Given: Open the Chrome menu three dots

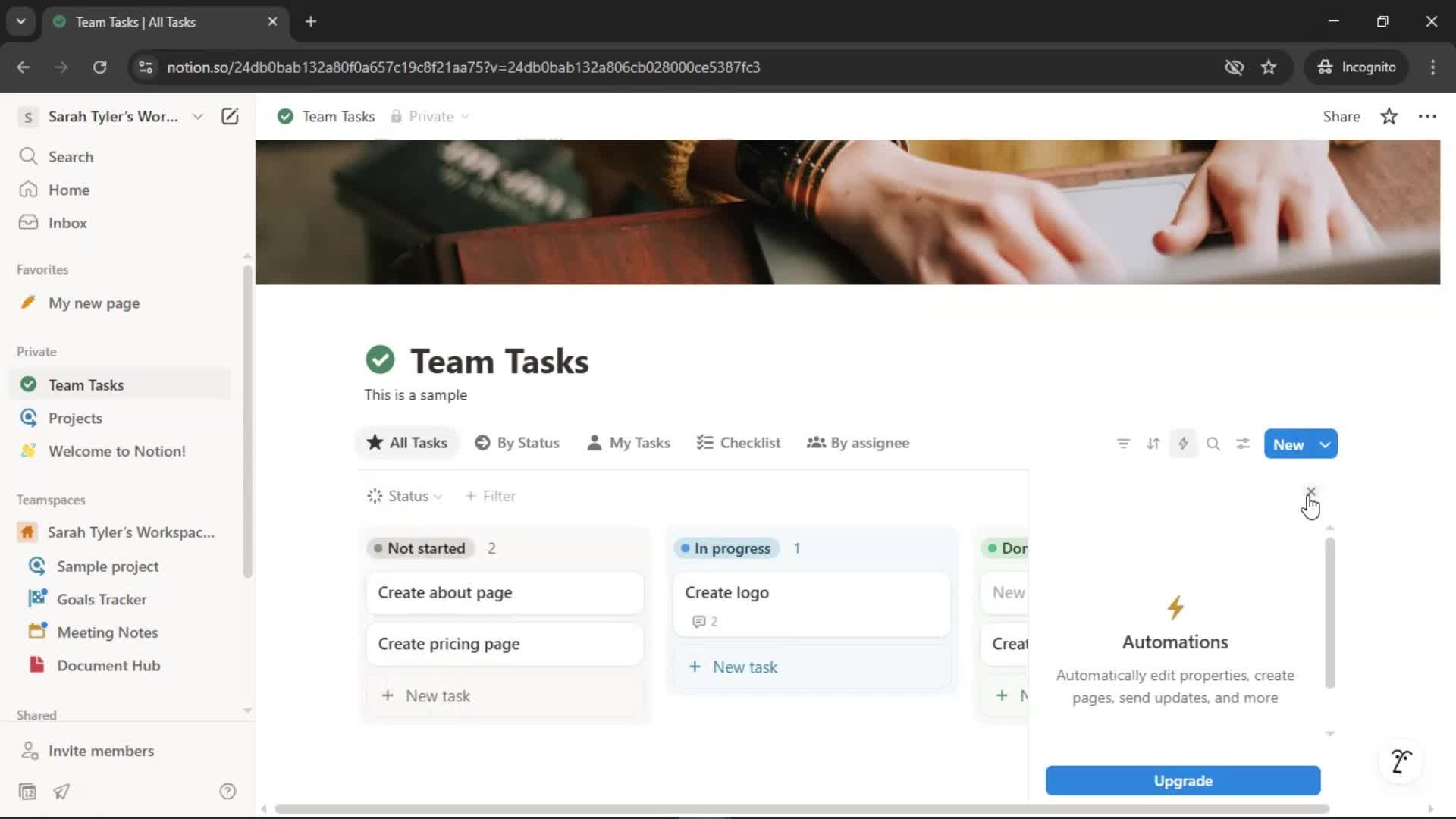Looking at the screenshot, I should [x=1432, y=67].
